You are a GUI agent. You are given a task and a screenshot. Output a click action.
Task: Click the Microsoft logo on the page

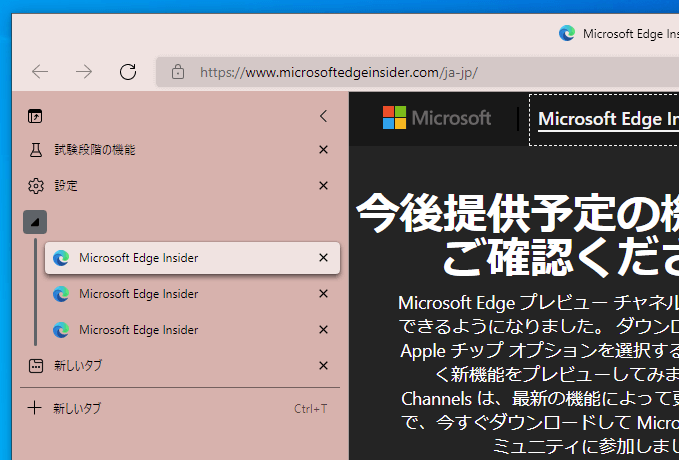pos(436,118)
